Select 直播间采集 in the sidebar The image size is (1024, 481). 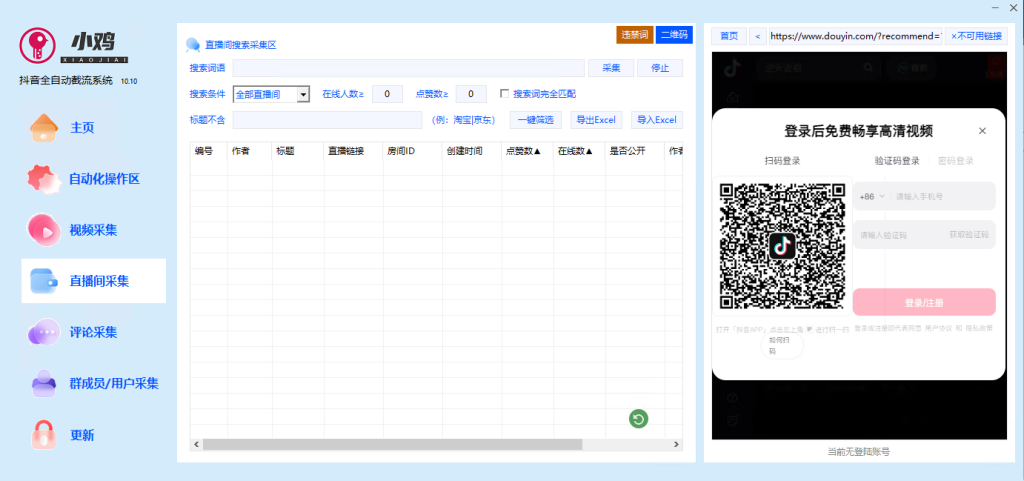tap(93, 281)
